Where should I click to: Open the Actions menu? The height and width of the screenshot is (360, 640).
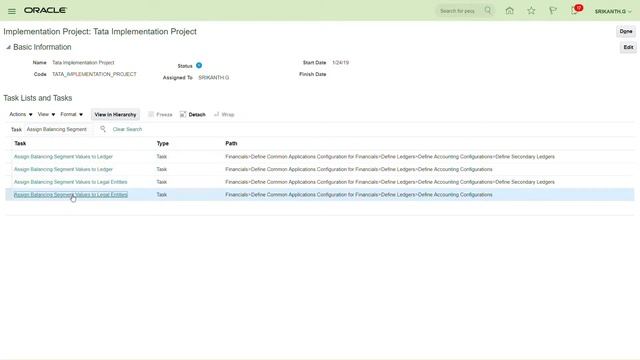tap(21, 114)
